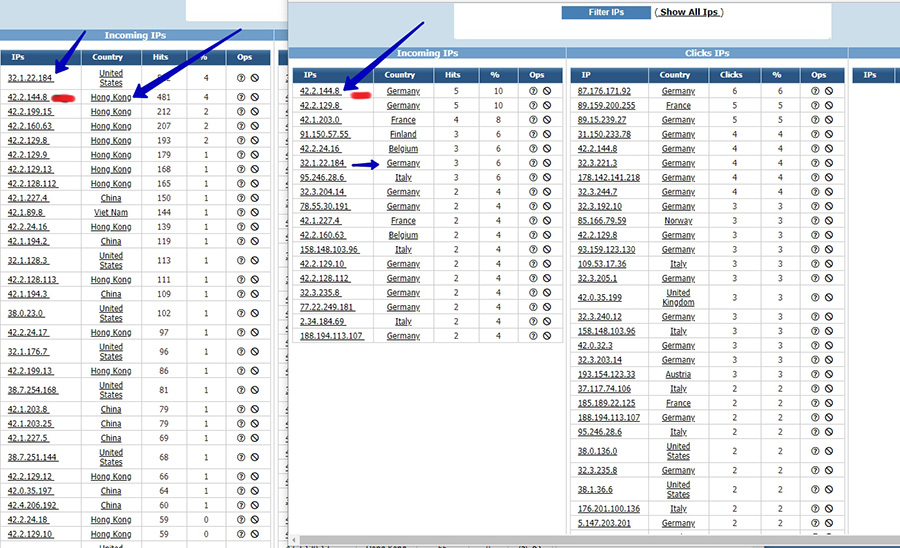Click the Clicks IPs section title
The height and width of the screenshot is (548, 900).
pyautogui.click(x=707, y=53)
